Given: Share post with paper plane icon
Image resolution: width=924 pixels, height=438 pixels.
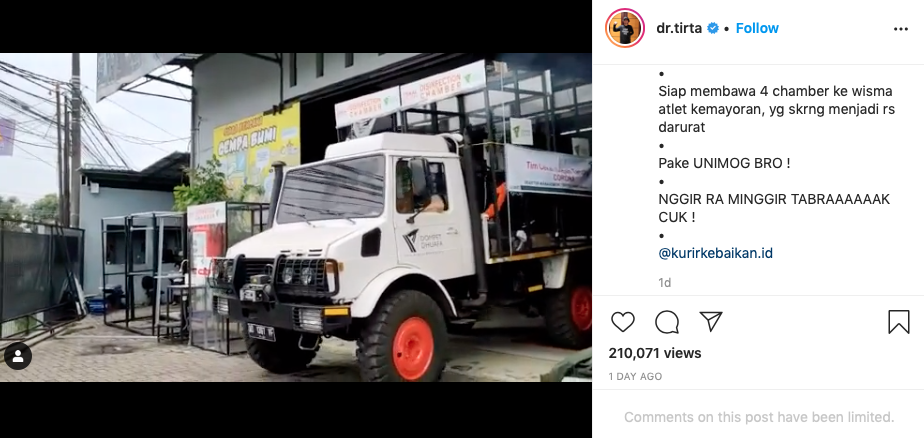Looking at the screenshot, I should [x=711, y=322].
